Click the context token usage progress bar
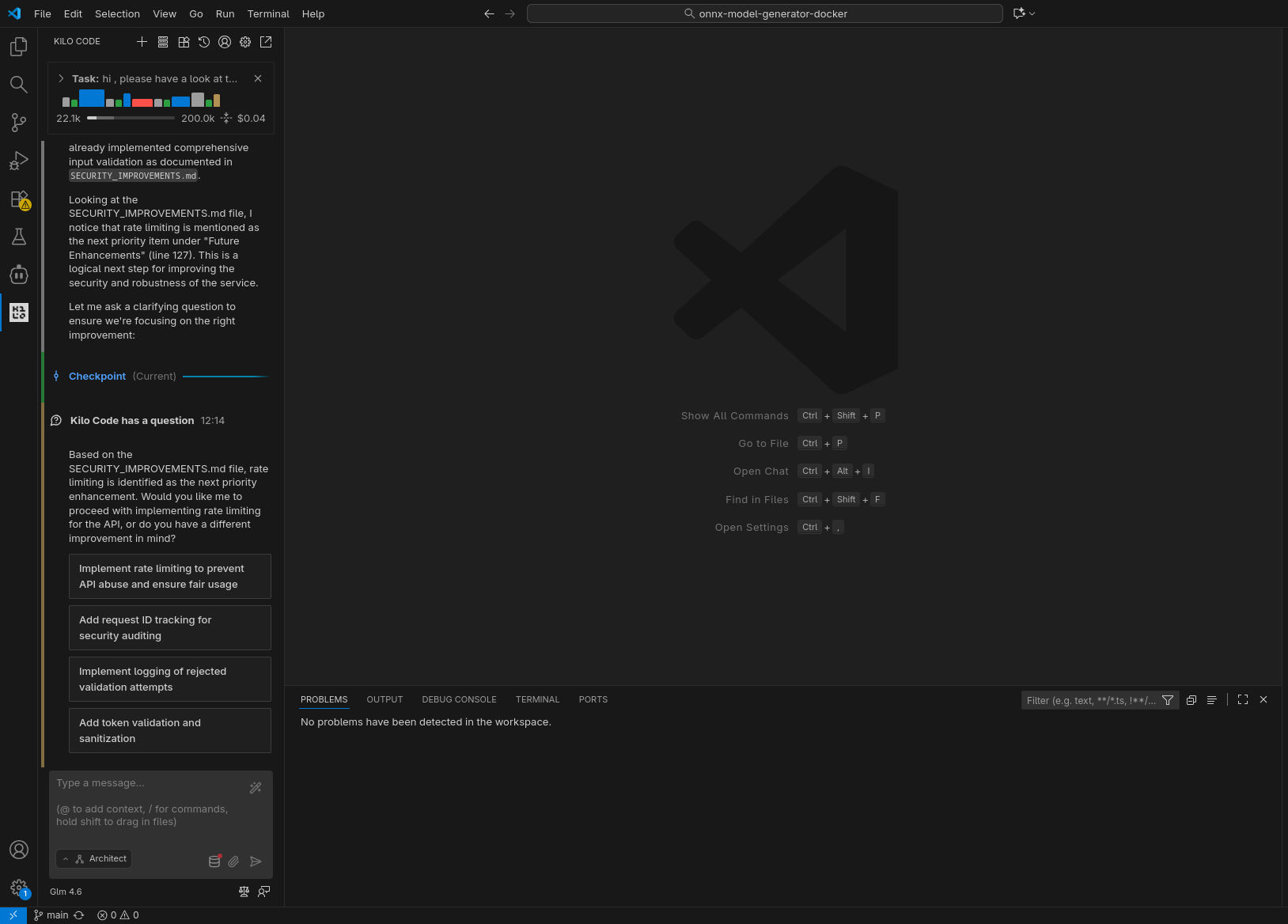The width and height of the screenshot is (1288, 924). click(x=131, y=118)
